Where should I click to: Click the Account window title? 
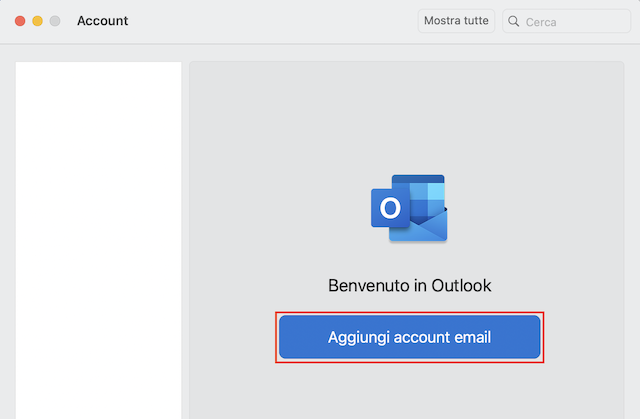[102, 21]
